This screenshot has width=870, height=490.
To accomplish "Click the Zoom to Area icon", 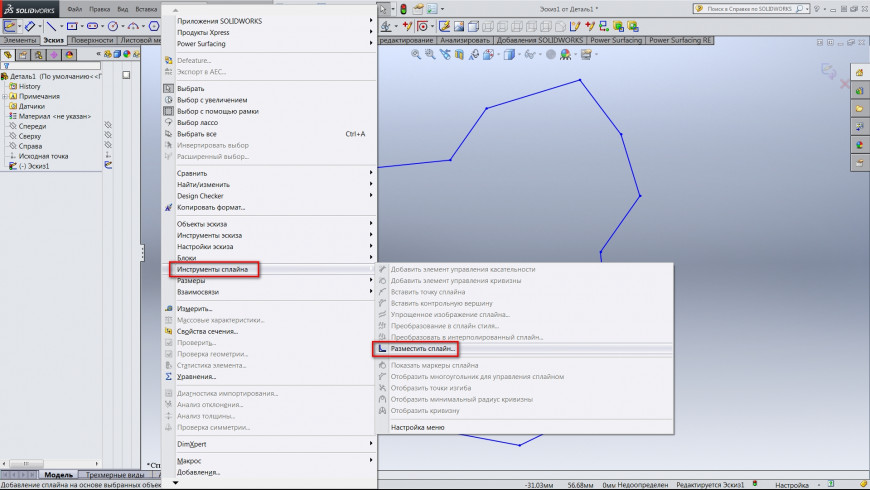I will tap(430, 54).
